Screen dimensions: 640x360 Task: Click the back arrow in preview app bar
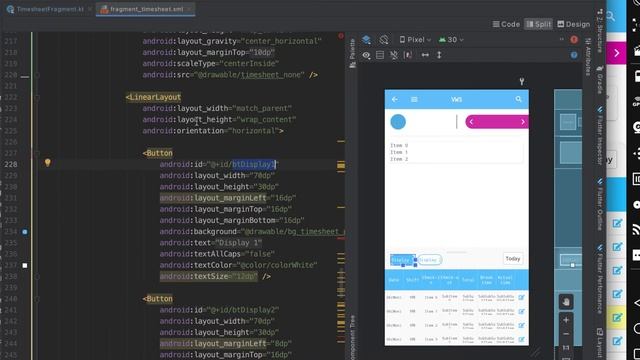tap(395, 99)
